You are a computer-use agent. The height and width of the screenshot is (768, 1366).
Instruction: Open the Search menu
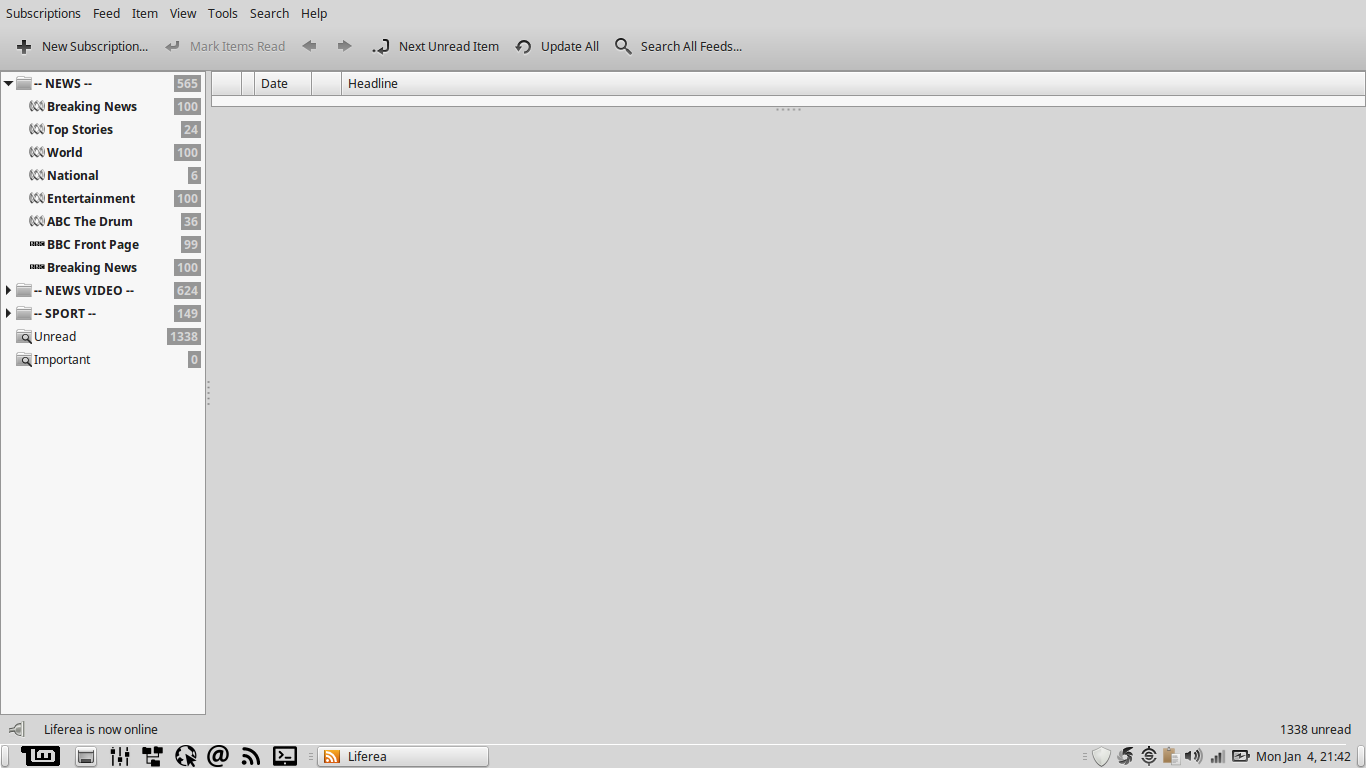point(269,13)
